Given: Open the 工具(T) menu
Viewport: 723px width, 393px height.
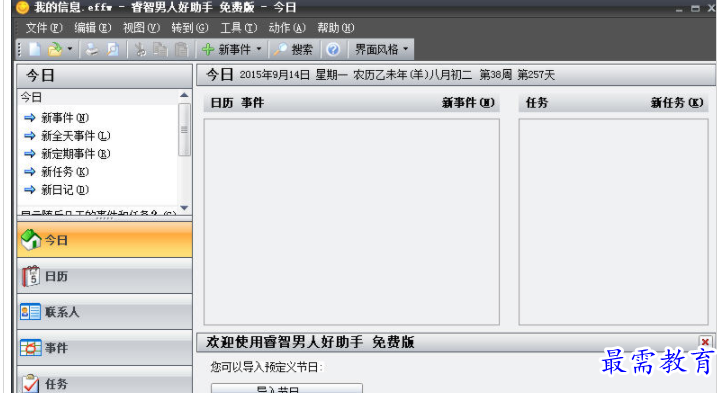Looking at the screenshot, I should tap(238, 28).
